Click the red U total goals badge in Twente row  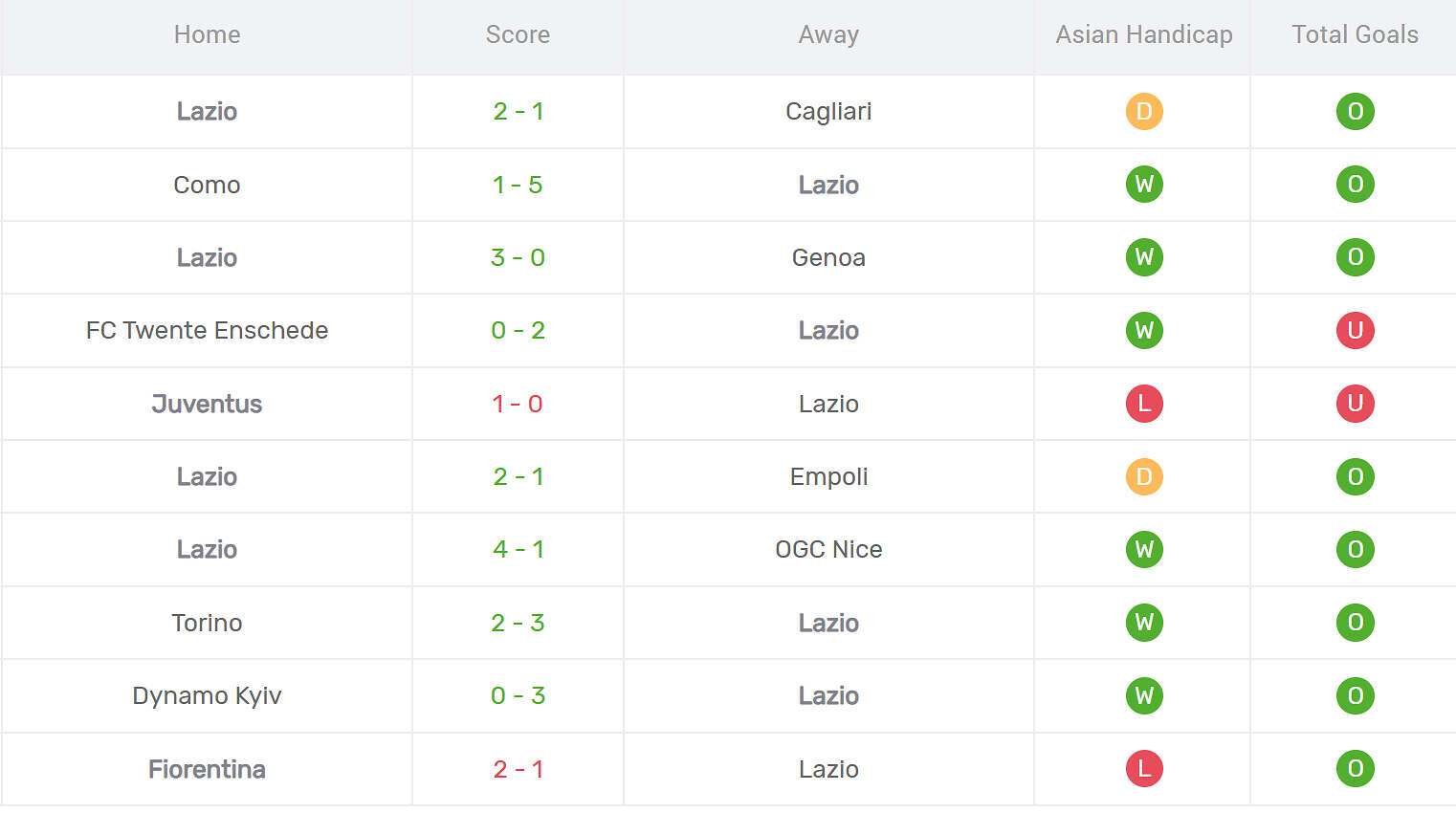(x=1355, y=330)
